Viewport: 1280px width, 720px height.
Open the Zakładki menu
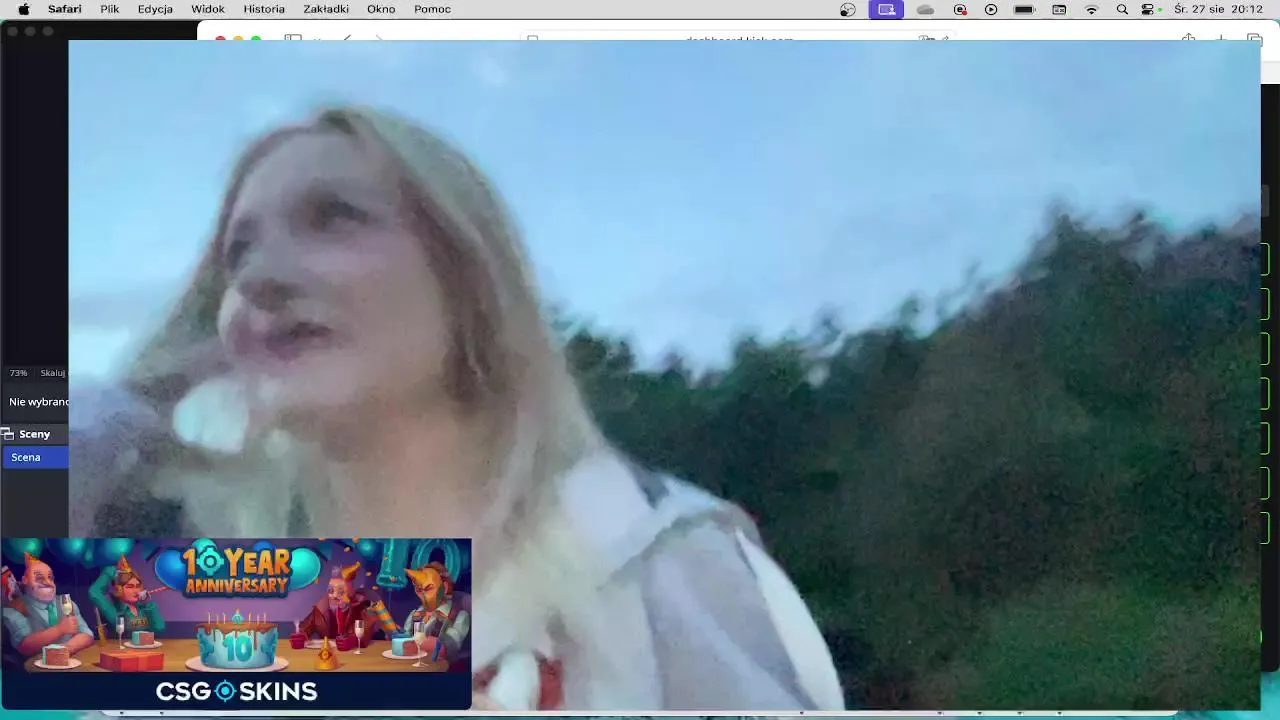[326, 9]
